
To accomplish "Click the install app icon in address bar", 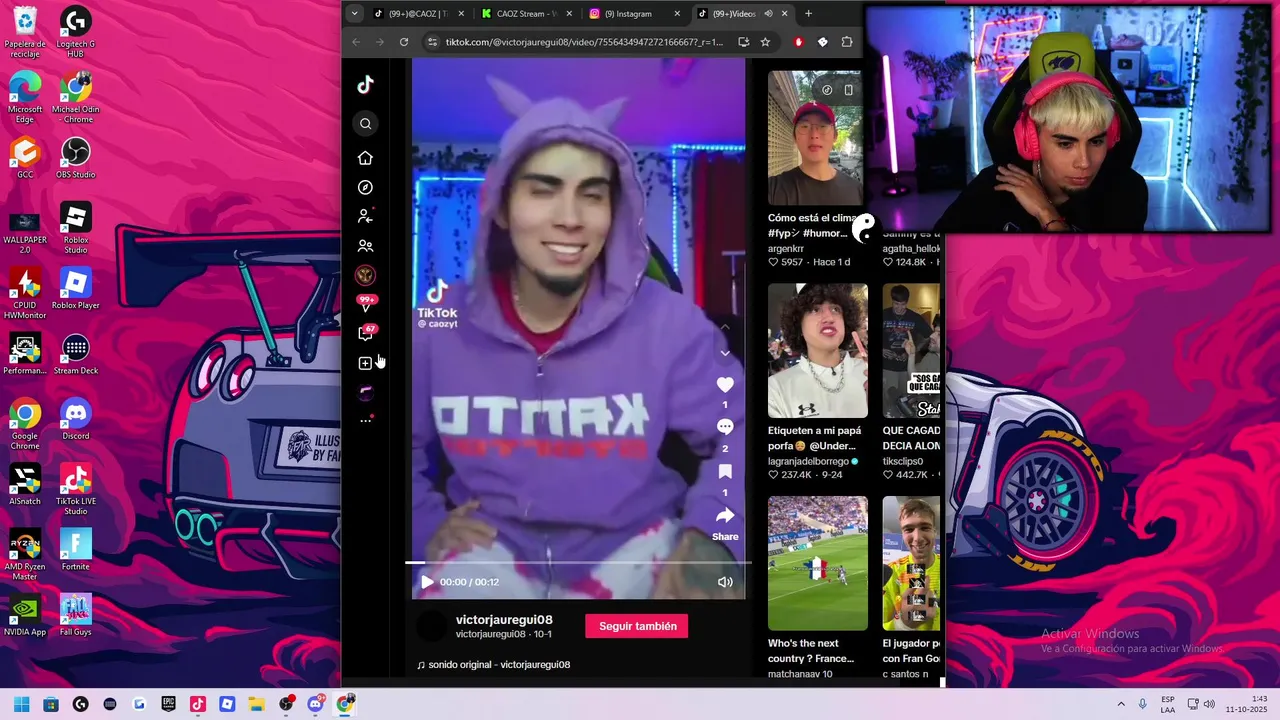I will (x=743, y=42).
